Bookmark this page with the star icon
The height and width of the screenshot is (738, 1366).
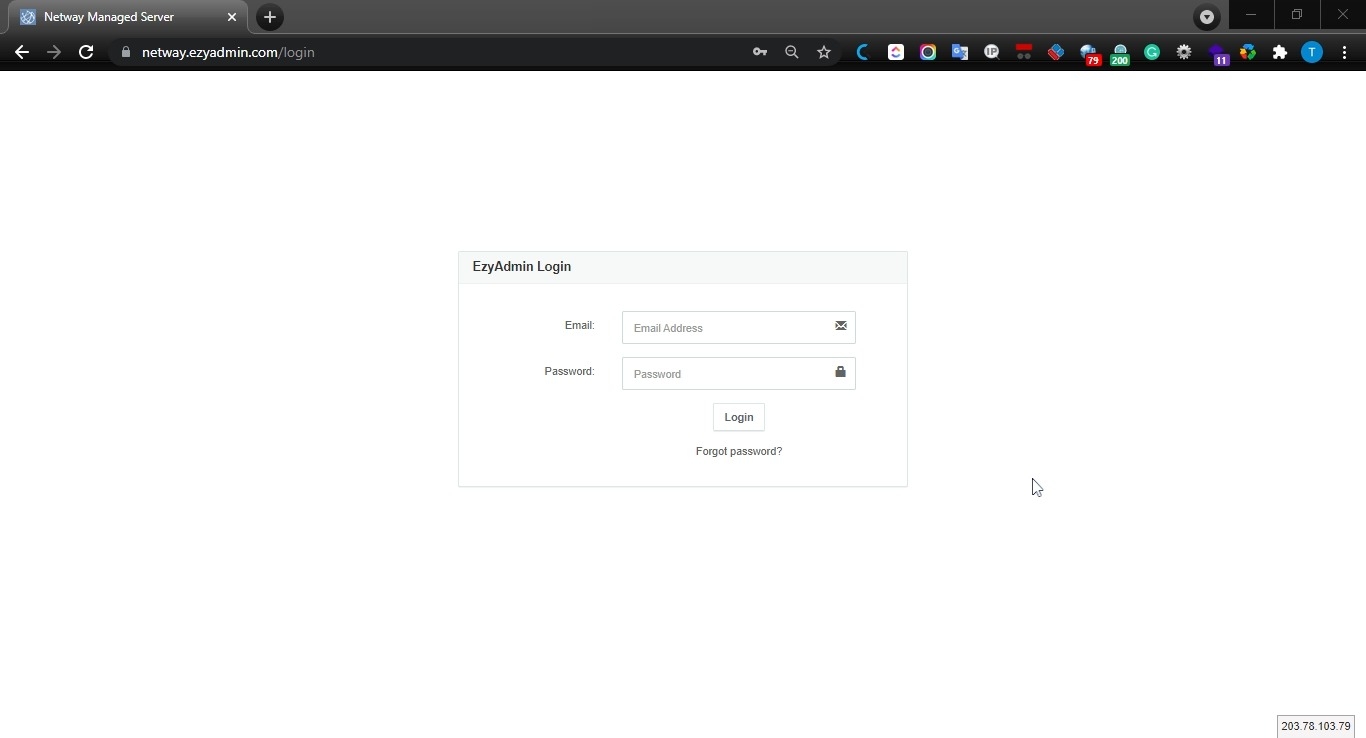[x=824, y=52]
